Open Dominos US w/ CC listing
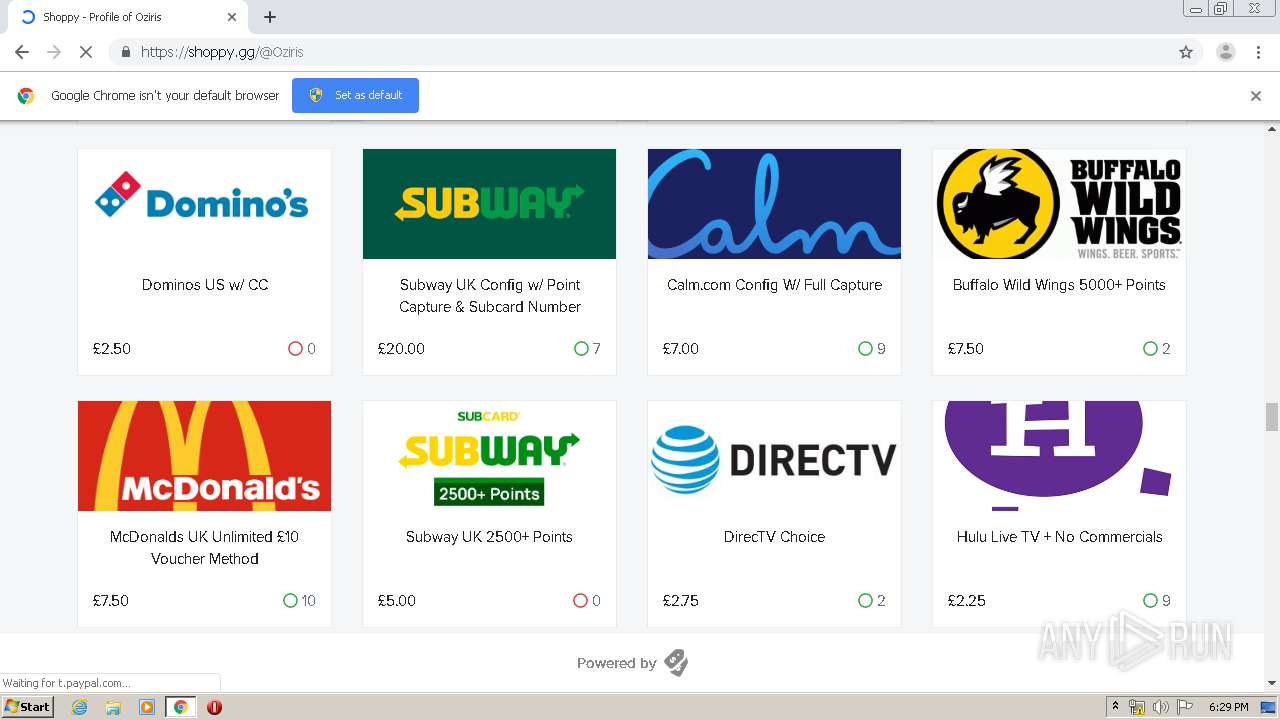Screen dimensions: 1280x720 point(205,285)
